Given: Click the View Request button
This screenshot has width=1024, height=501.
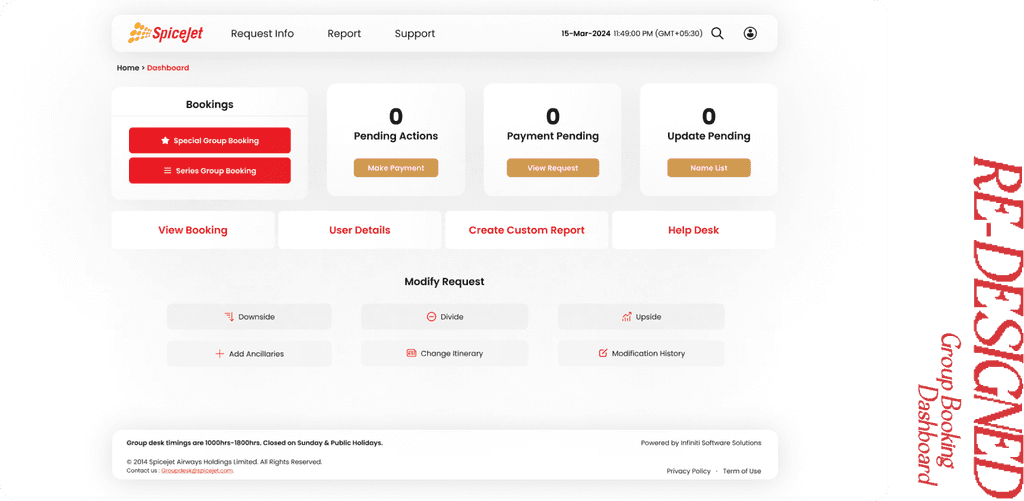Looking at the screenshot, I should (552, 168).
